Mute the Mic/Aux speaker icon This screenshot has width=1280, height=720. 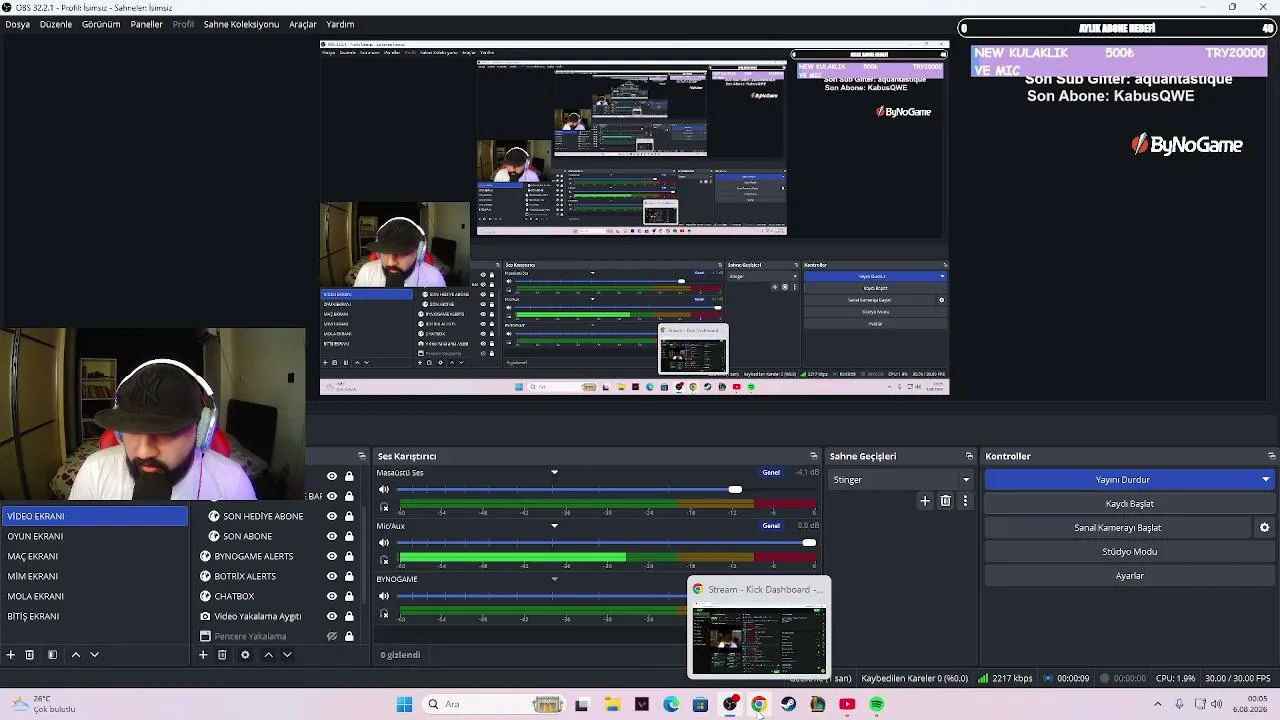pyautogui.click(x=384, y=543)
